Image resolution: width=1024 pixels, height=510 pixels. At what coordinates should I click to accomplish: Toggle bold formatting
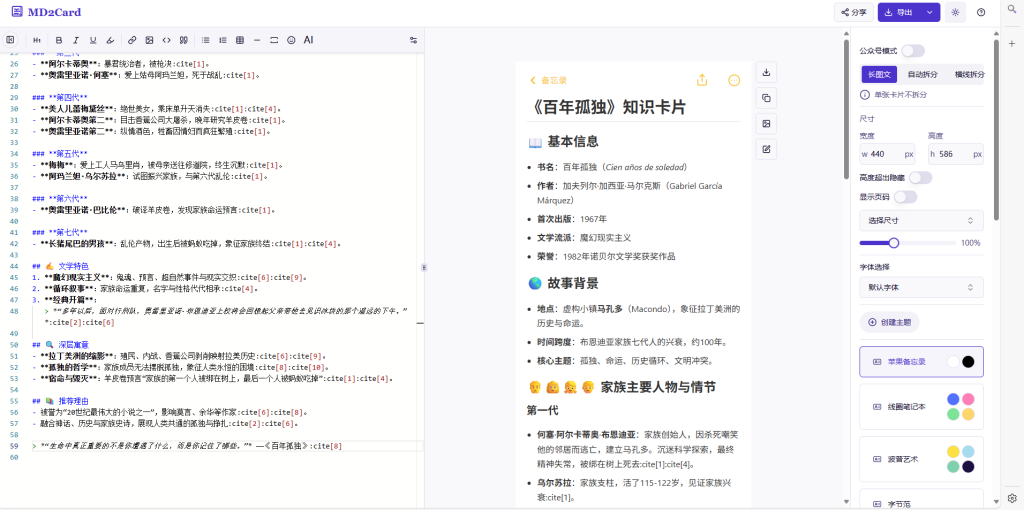coord(59,40)
